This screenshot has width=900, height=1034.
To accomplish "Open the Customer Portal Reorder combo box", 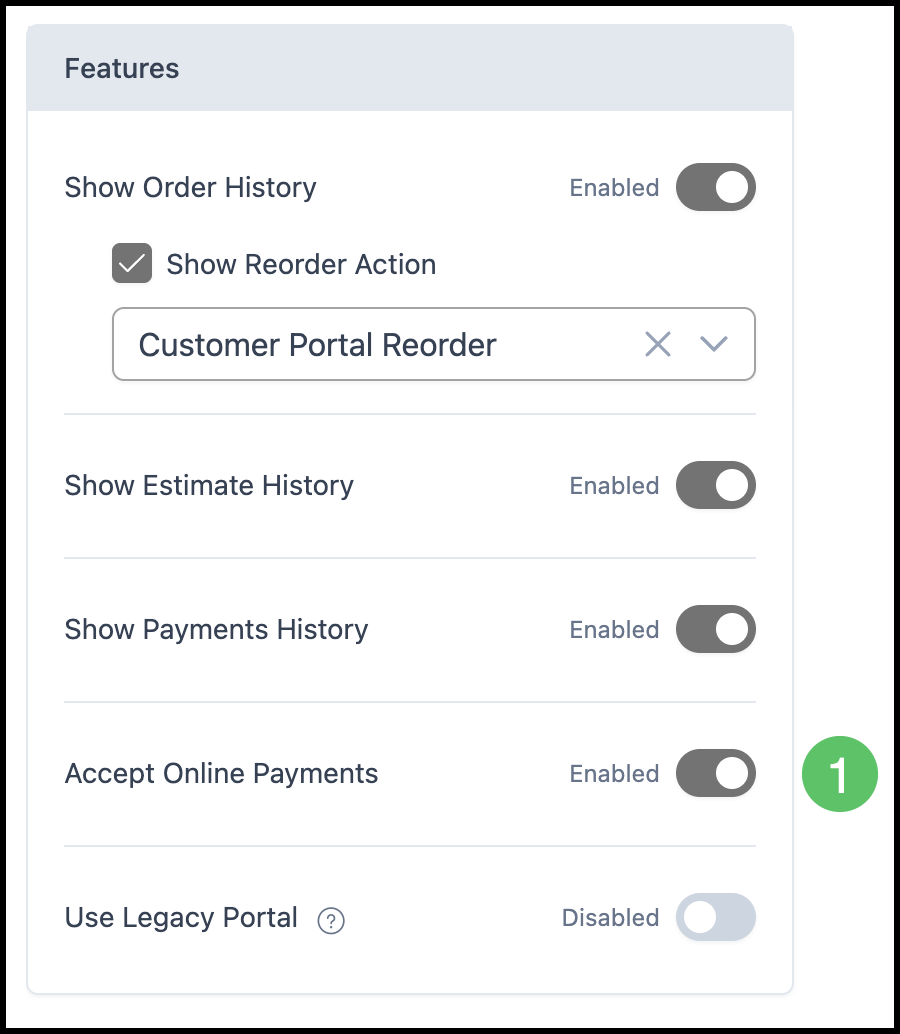I will coord(434,344).
